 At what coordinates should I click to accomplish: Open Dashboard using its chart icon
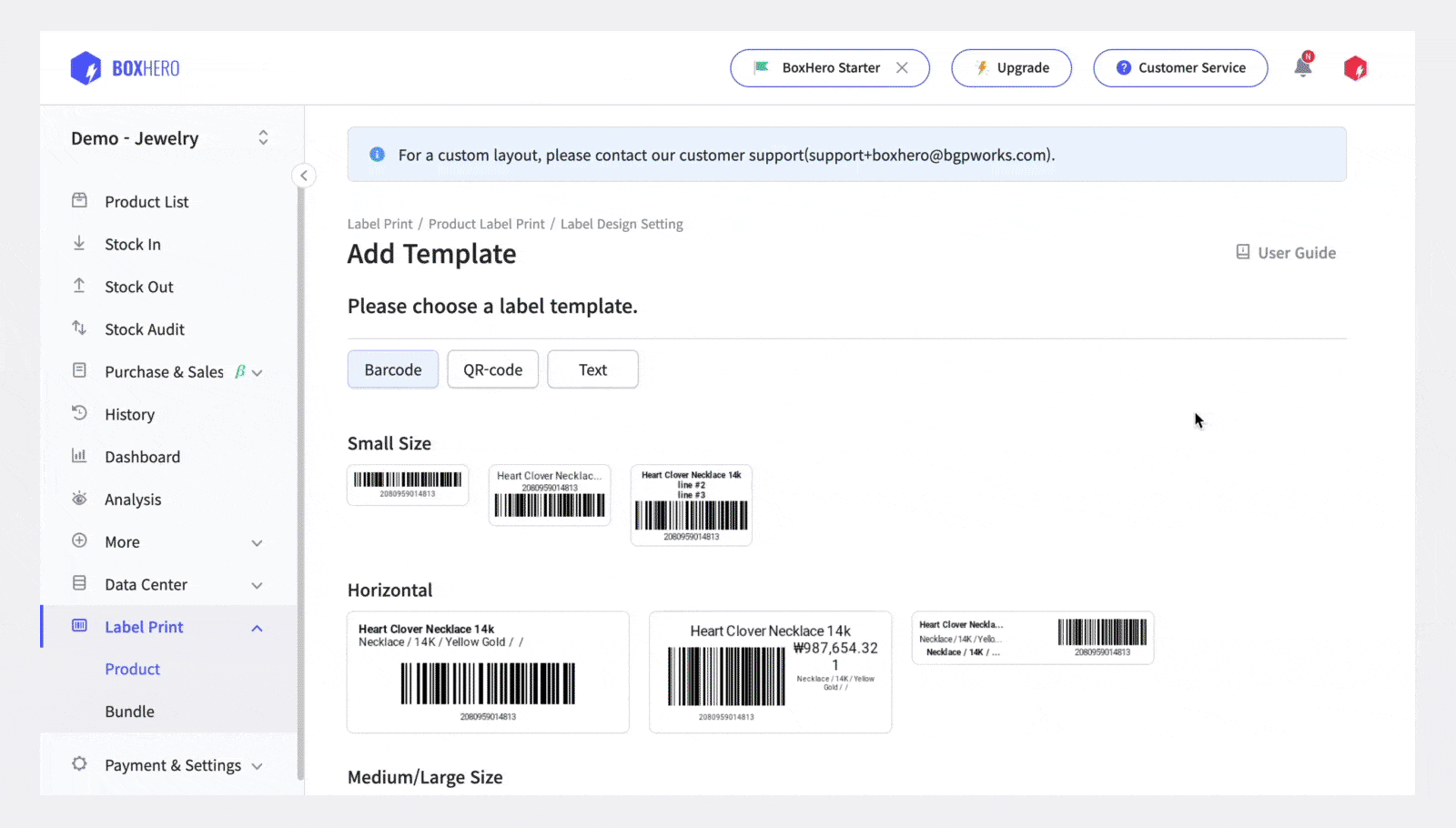[x=80, y=456]
